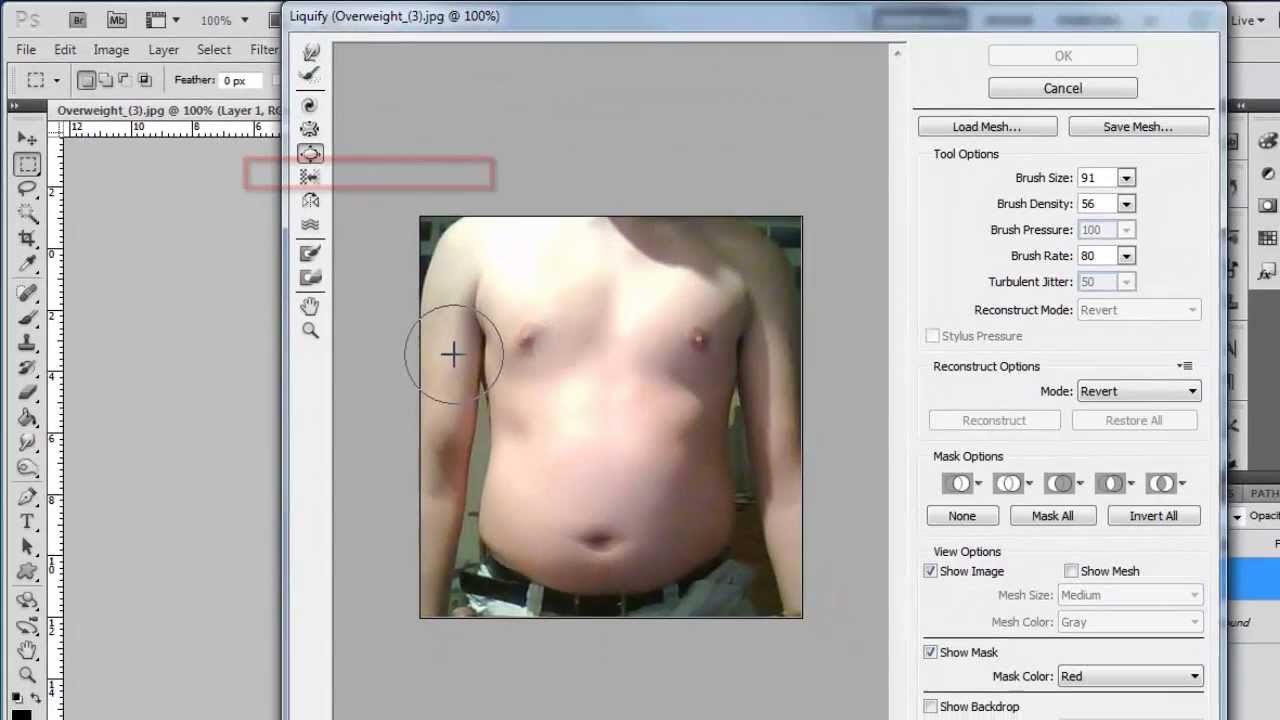The image size is (1280, 720).
Task: Open the Brush Density dropdown arrow
Action: pyautogui.click(x=1126, y=204)
